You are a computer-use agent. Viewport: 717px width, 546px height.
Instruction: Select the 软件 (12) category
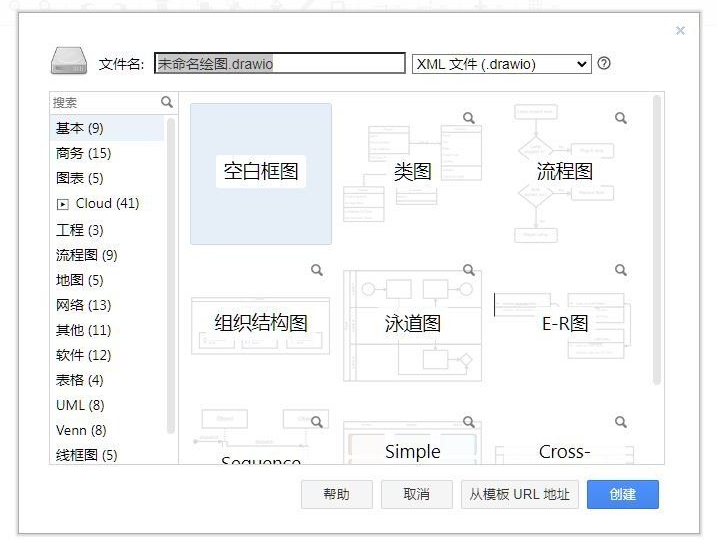[107, 355]
